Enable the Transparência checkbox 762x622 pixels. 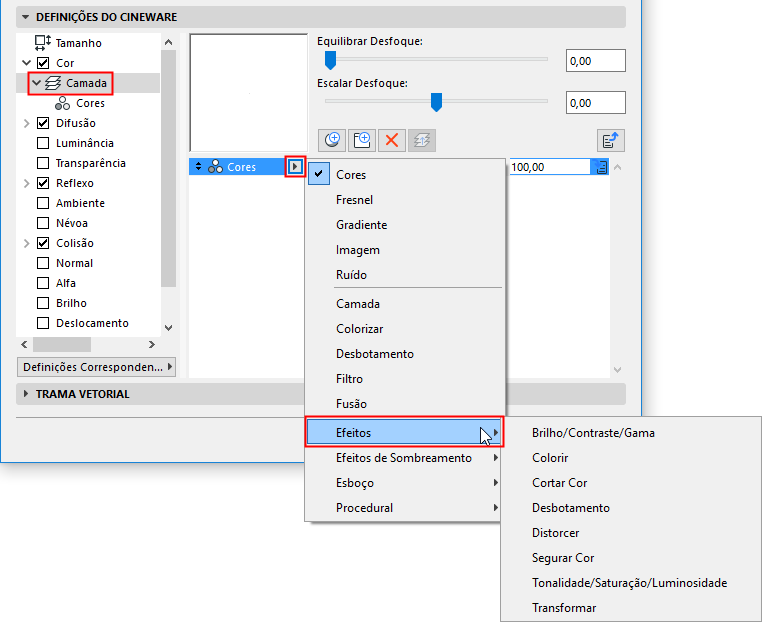click(x=43, y=163)
